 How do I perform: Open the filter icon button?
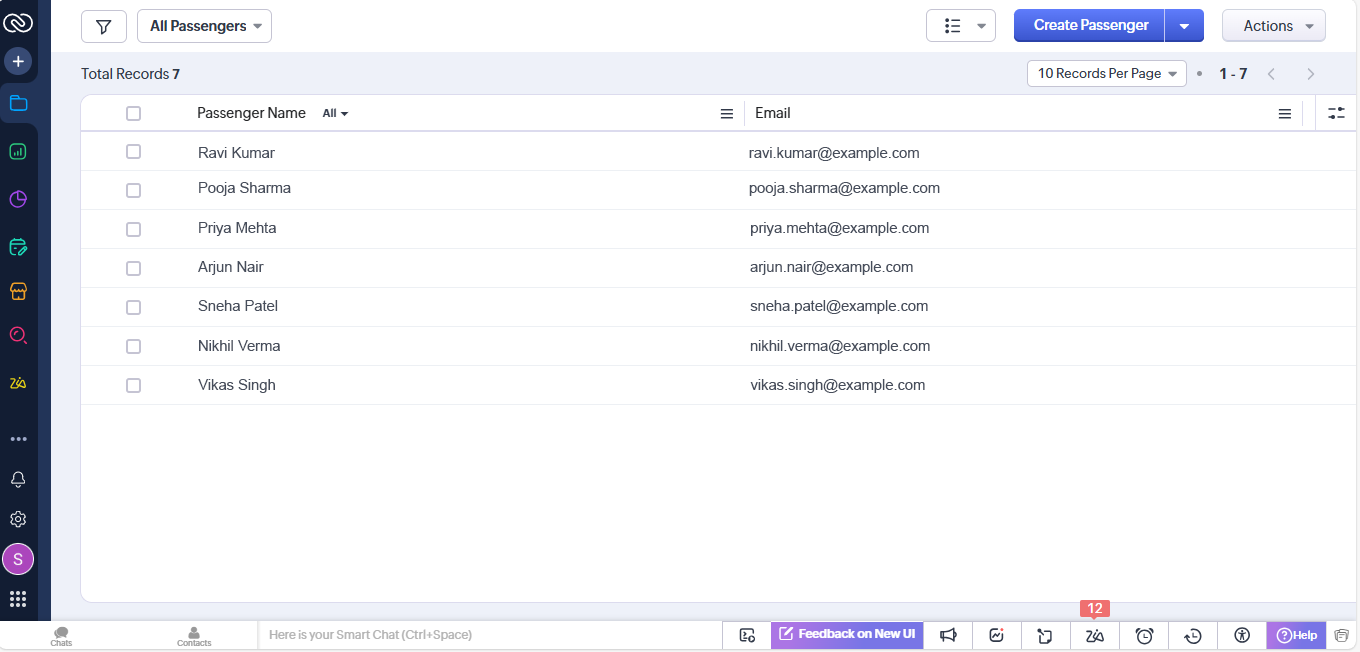point(103,26)
